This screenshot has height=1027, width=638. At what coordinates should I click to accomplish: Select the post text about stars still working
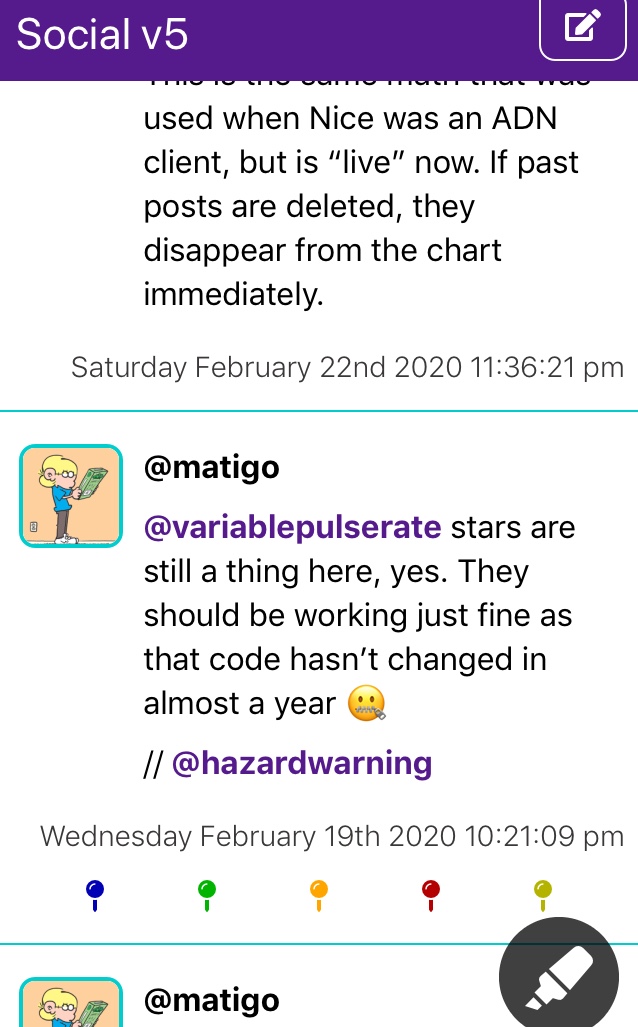pos(360,616)
